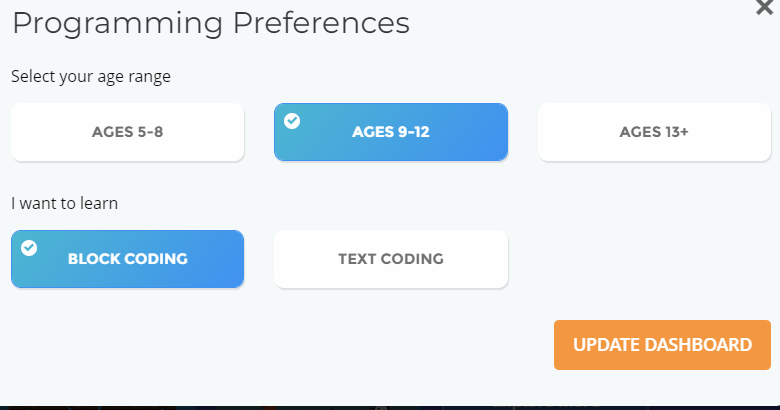Select Block Coding as learning type

[127, 259]
